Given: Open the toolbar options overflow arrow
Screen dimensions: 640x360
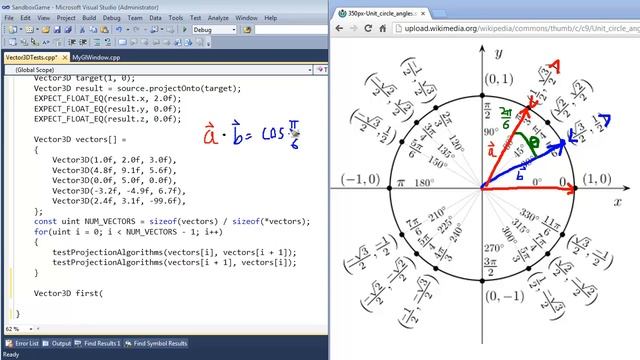Looking at the screenshot, I should pos(209,42).
